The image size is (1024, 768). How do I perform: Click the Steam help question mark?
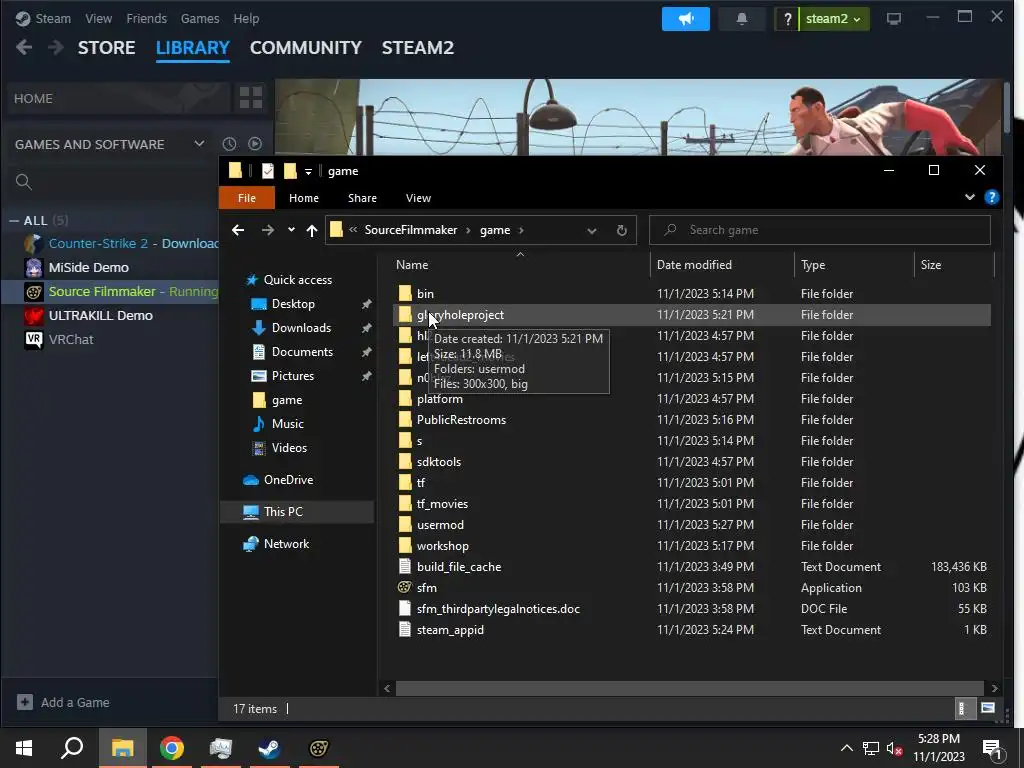(x=788, y=19)
